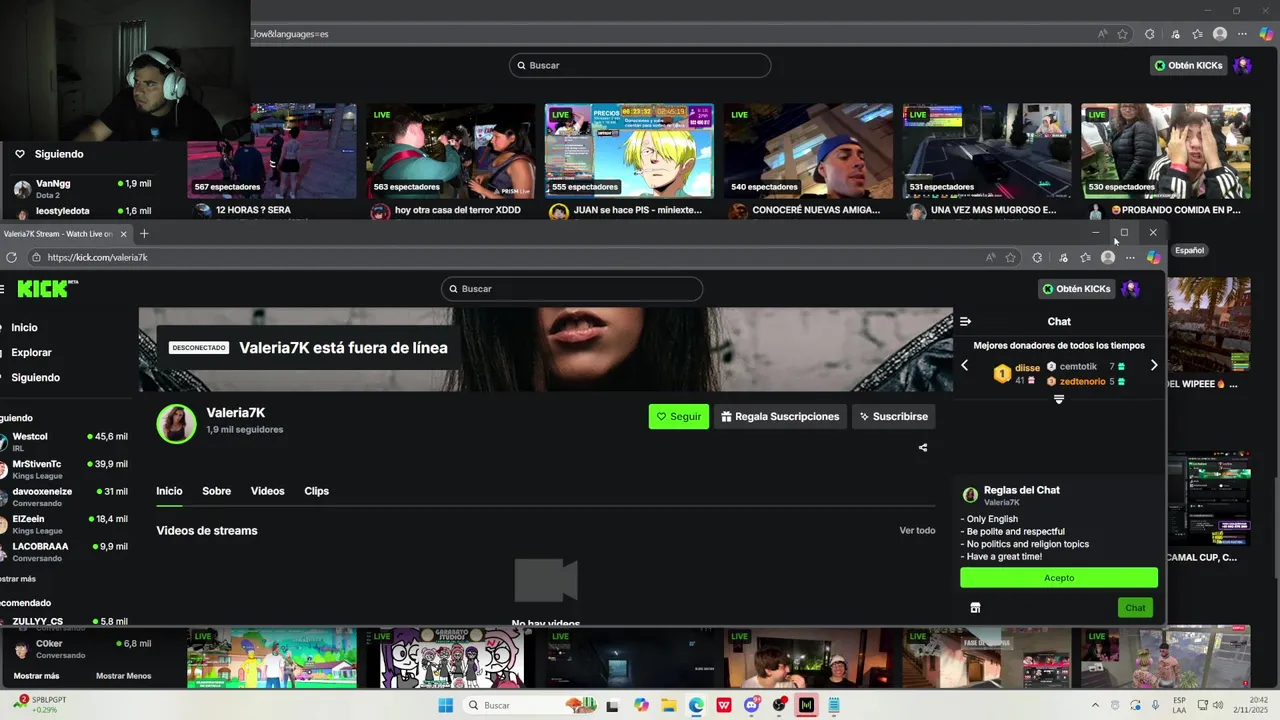Click the taskbar Buscar search box

click(530, 705)
